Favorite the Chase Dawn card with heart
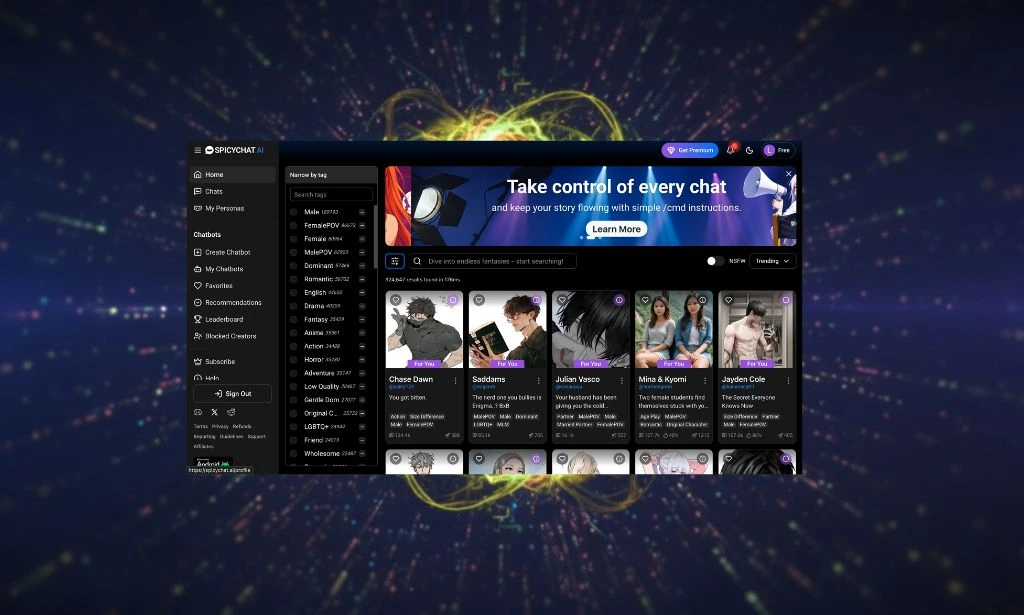This screenshot has height=615, width=1024. tap(395, 300)
